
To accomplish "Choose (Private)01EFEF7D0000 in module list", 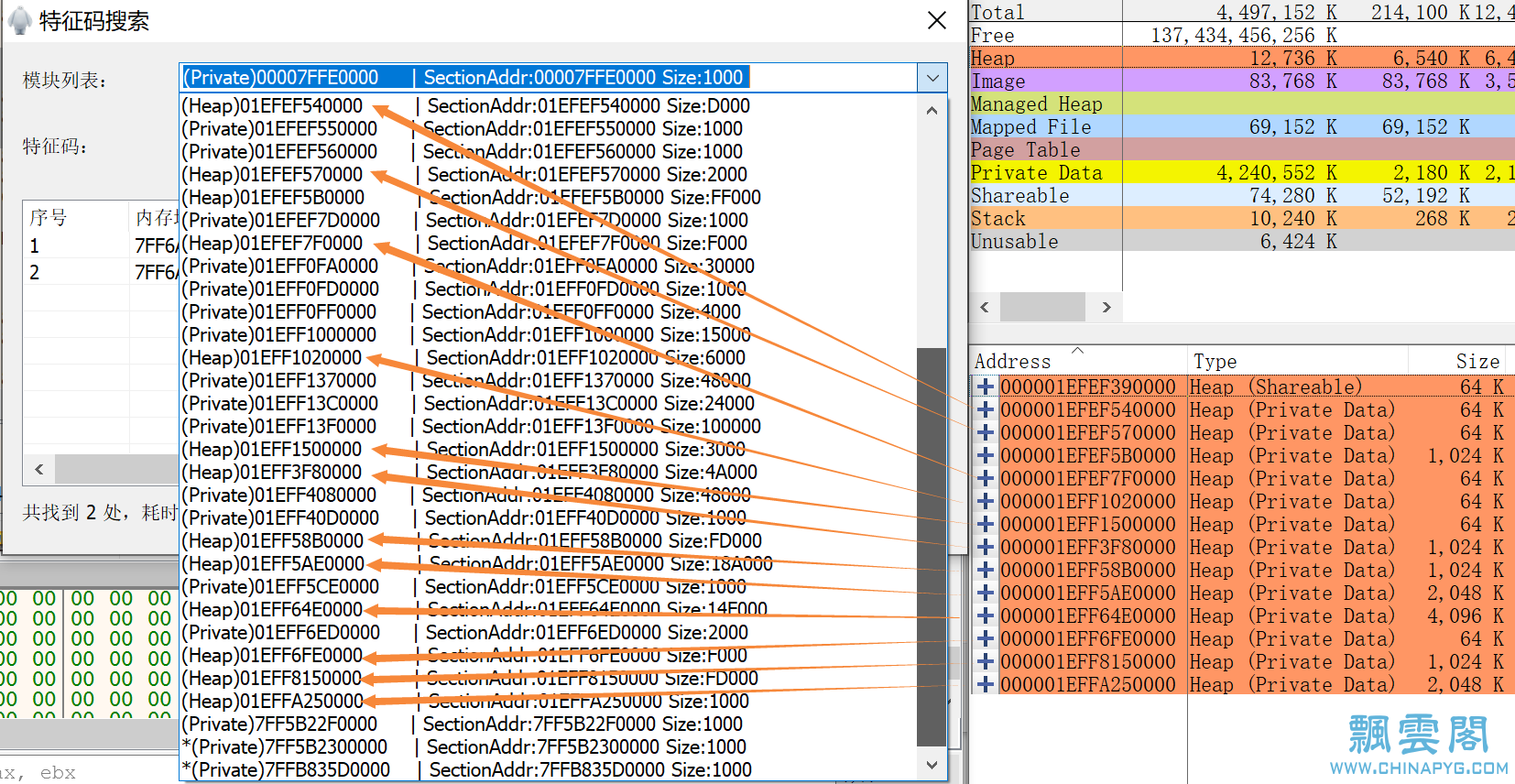I will pos(548,220).
